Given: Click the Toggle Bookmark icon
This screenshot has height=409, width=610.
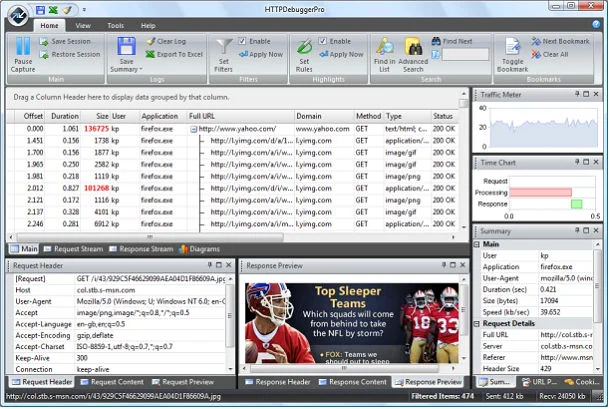Looking at the screenshot, I should click(x=513, y=45).
